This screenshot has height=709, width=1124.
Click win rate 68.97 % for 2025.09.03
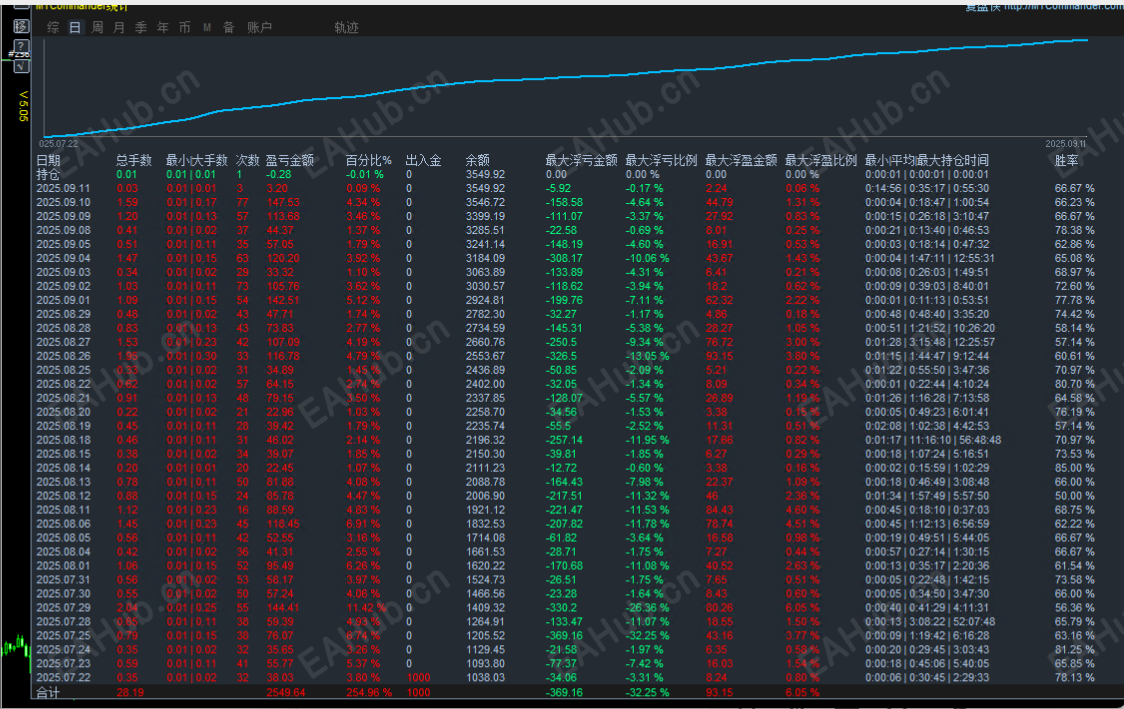pyautogui.click(x=1075, y=272)
